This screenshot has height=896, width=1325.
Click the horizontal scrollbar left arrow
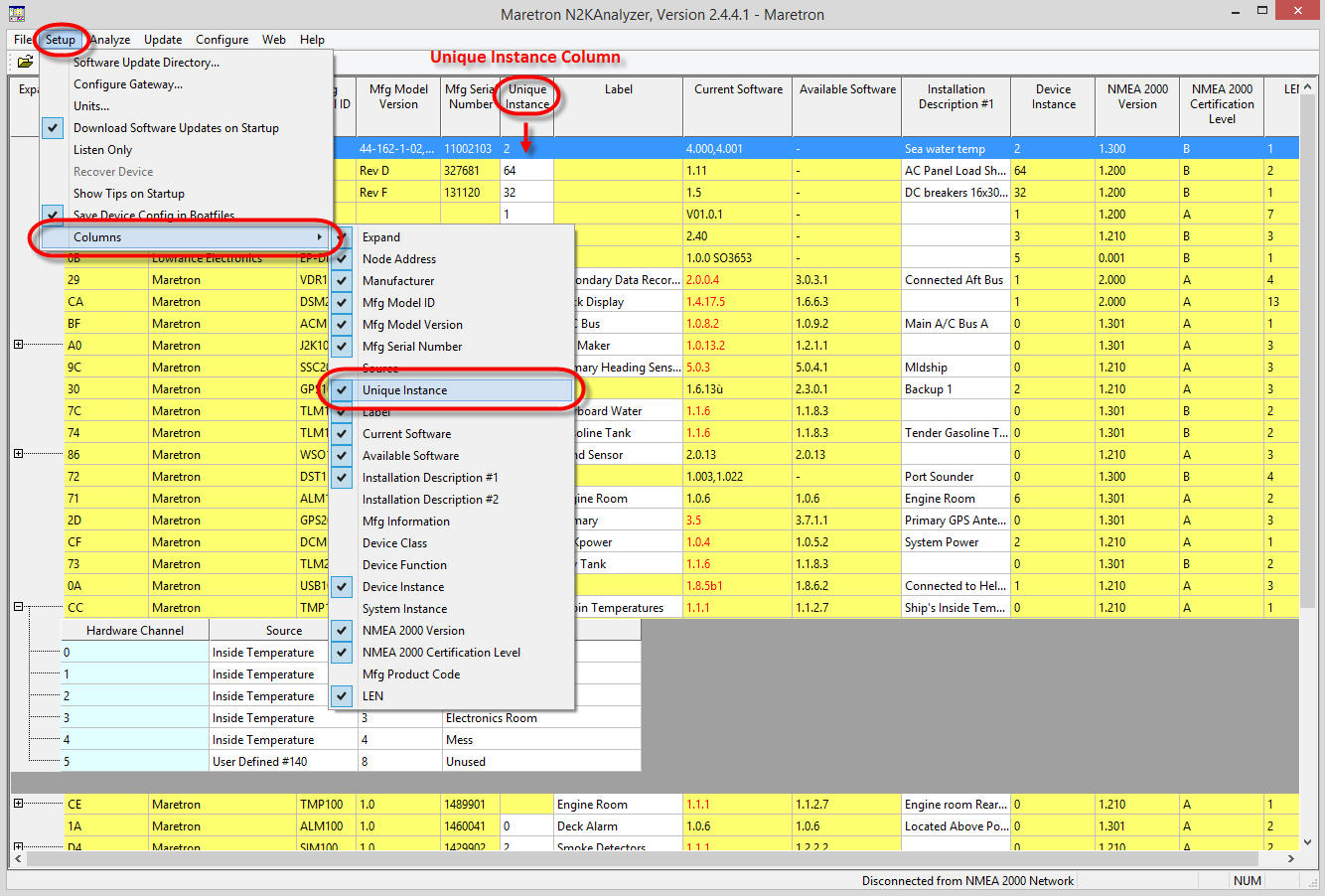pos(18,858)
